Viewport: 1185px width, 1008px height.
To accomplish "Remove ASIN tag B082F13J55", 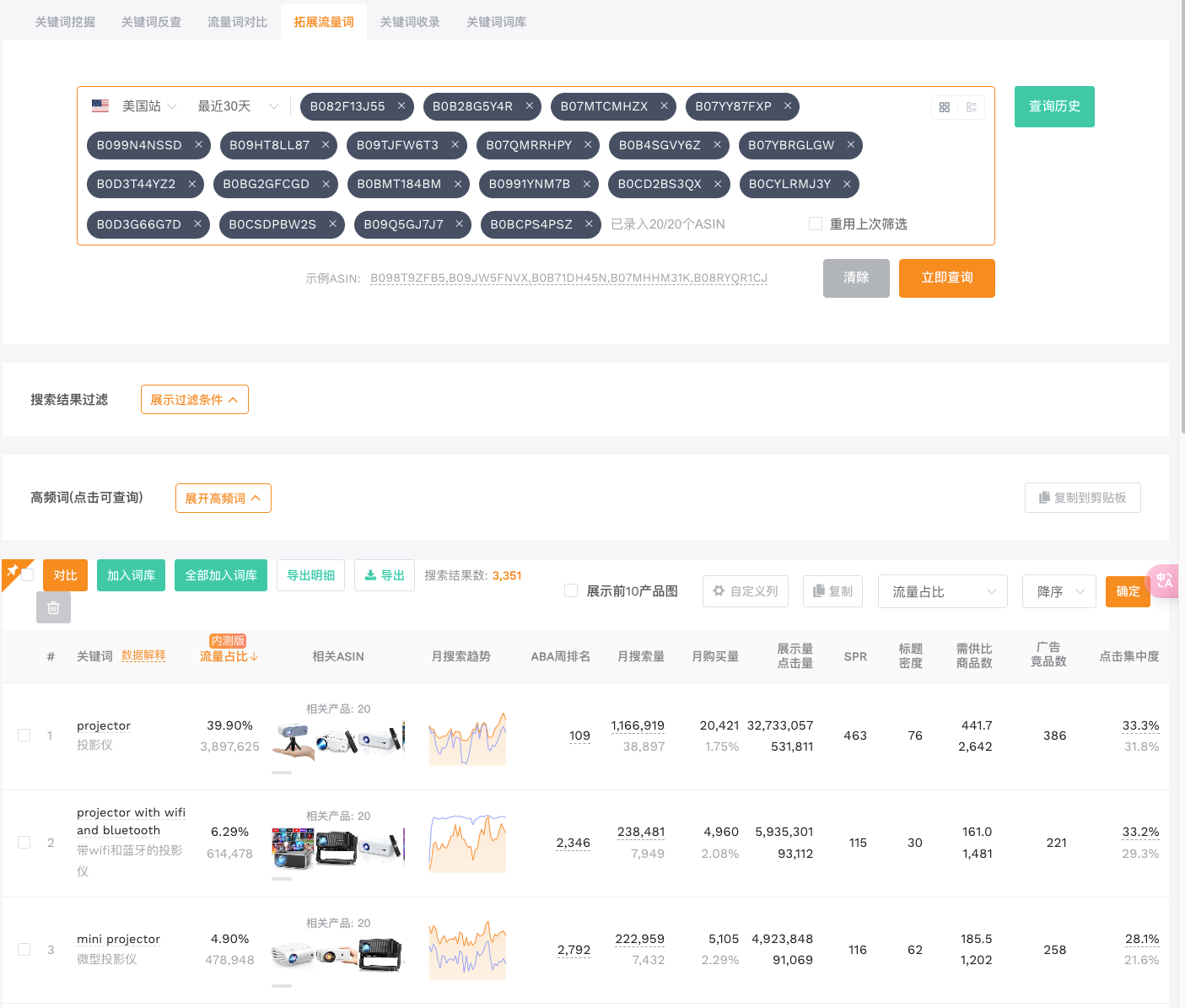I will (x=401, y=106).
